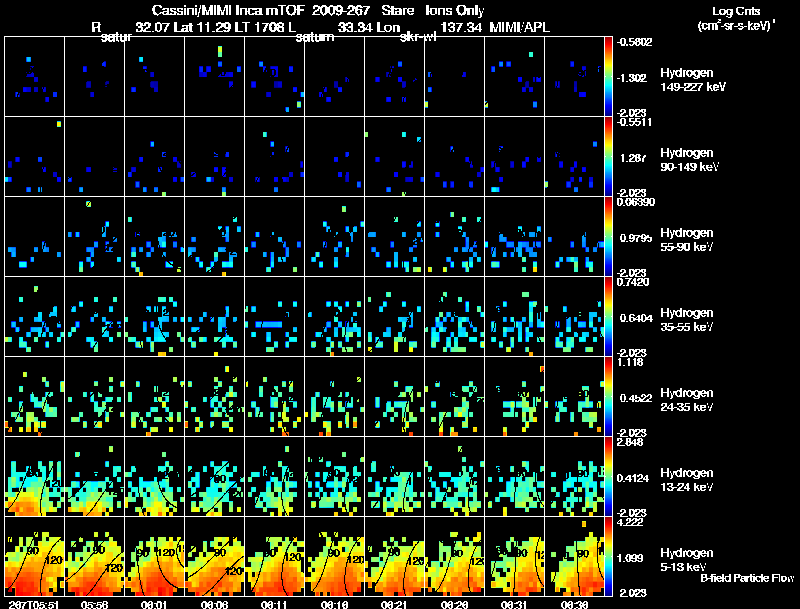Open the 13-24 keV panel above 267T05:51

pyautogui.click(x=35, y=477)
